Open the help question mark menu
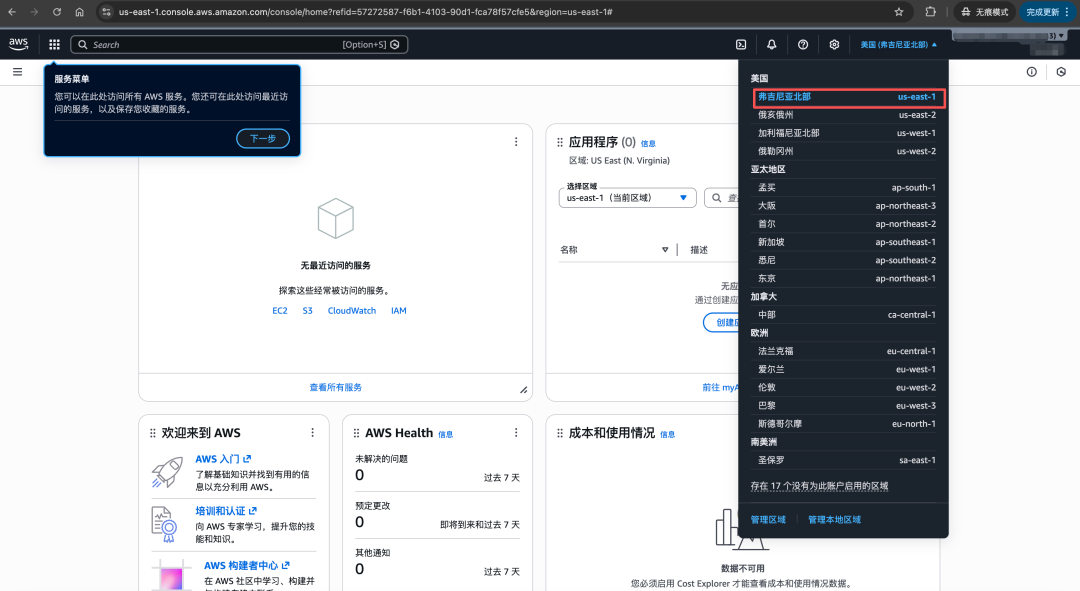Screen dimensions: 1080x591 click(803, 45)
